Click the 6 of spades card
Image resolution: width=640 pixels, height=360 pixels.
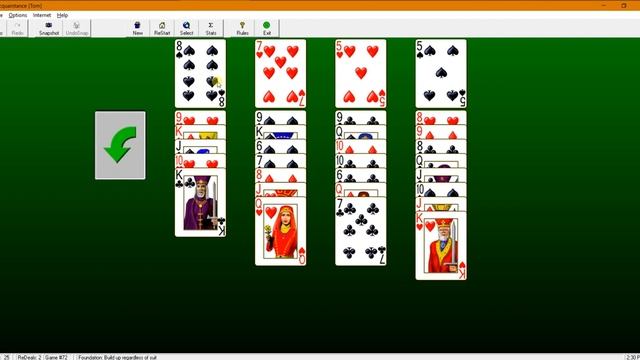(280, 147)
